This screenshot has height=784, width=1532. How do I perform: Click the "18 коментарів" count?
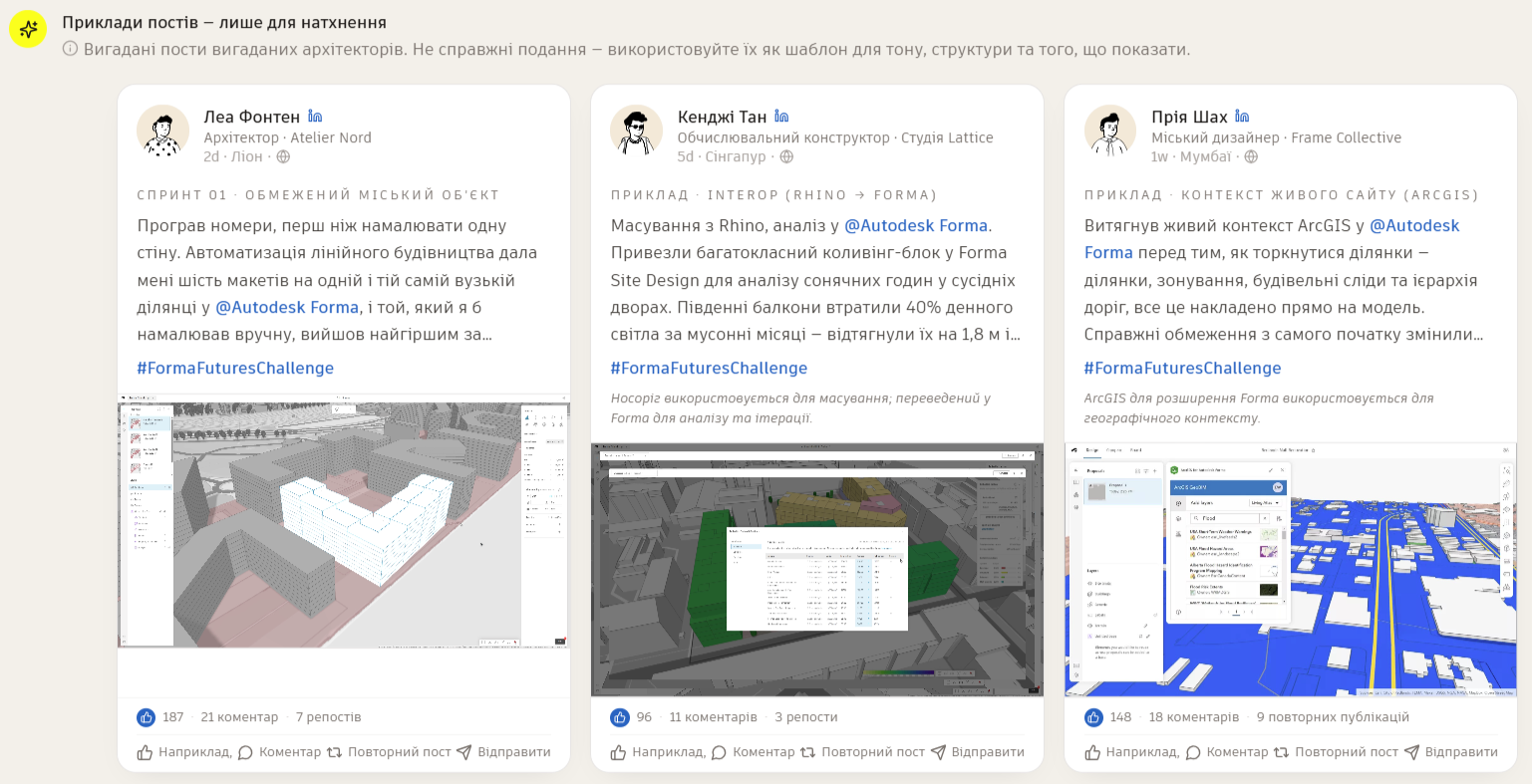(1194, 717)
